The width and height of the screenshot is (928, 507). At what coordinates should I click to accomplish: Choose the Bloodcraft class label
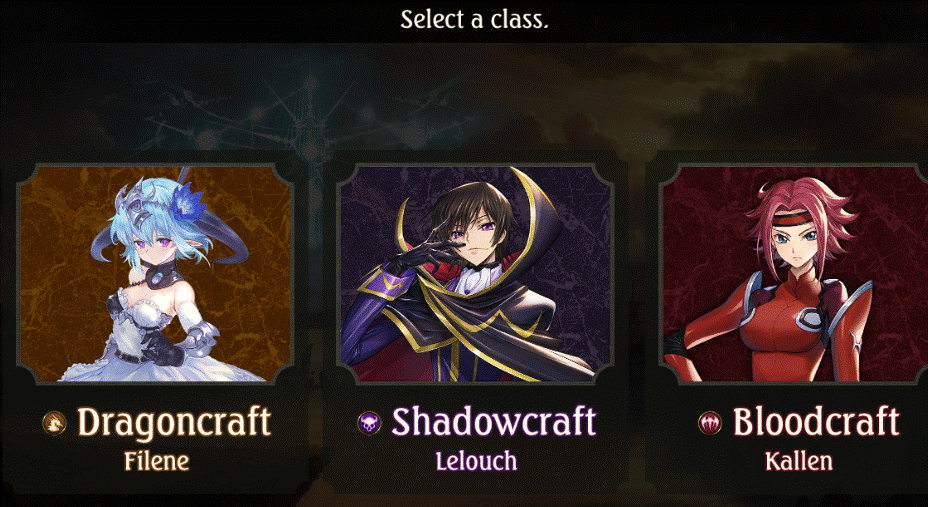[817, 422]
